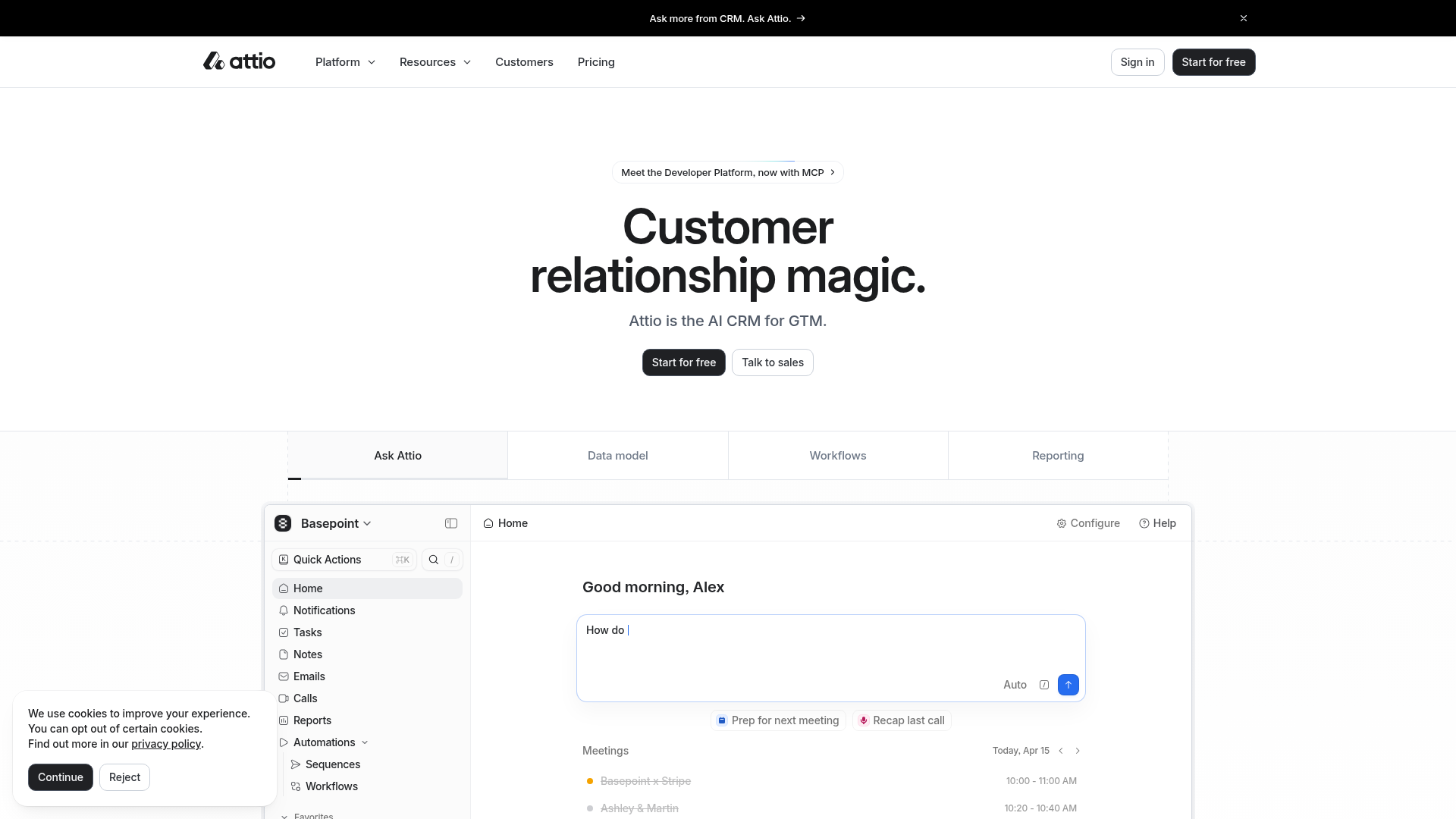Viewport: 1456px width, 819px height.
Task: Open Notifications from the sidebar
Action: tap(324, 610)
